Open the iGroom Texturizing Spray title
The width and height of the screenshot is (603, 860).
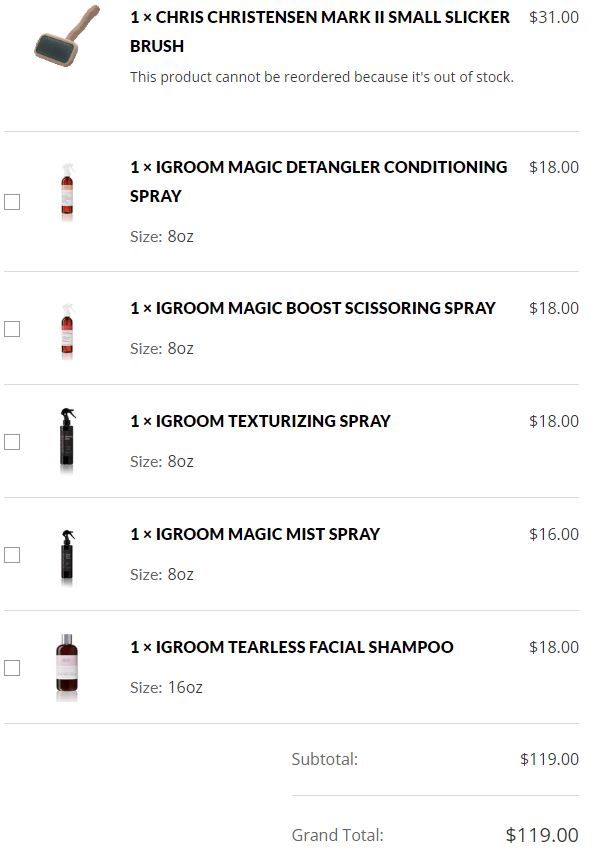(x=260, y=421)
